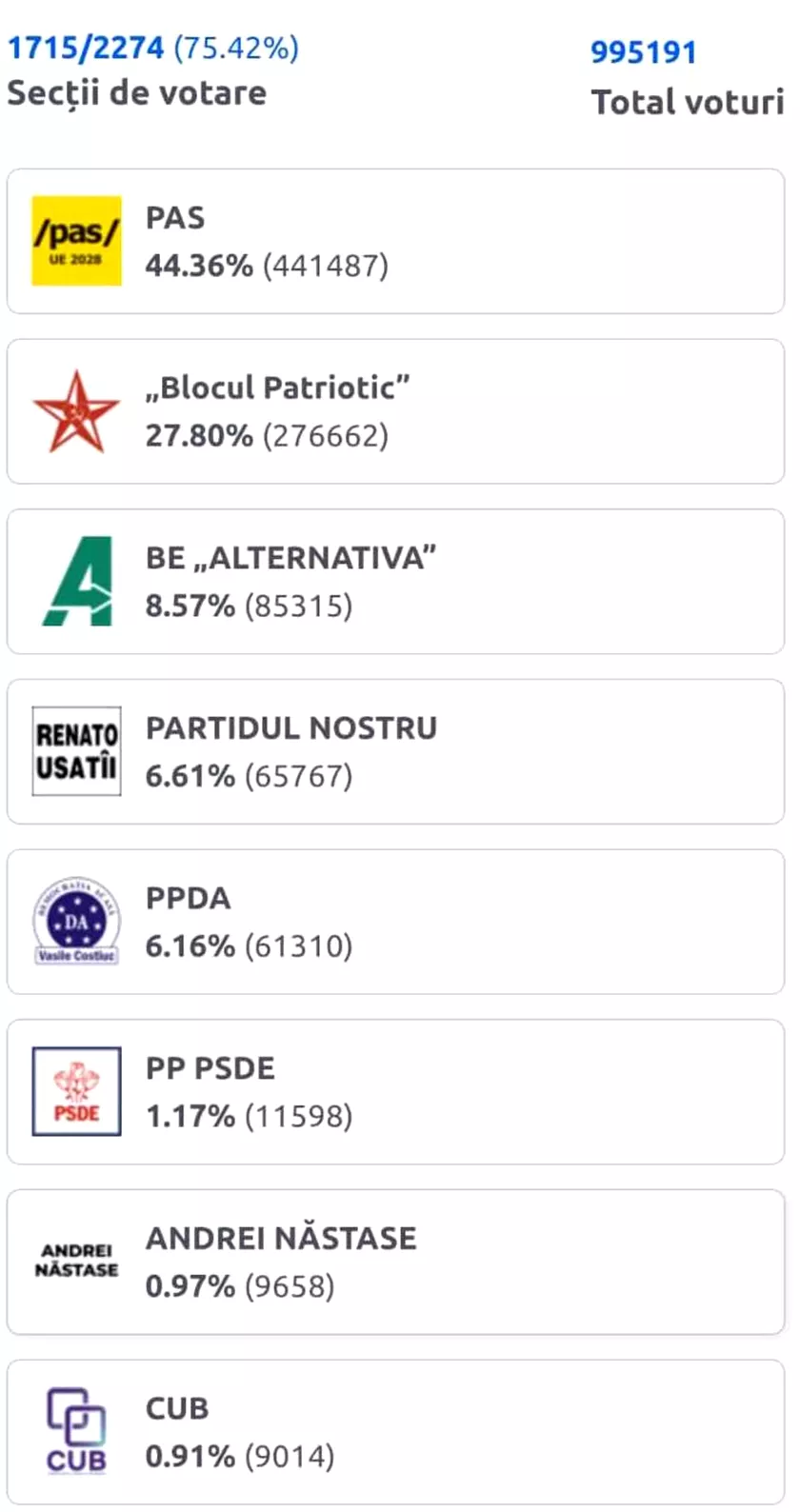Screen dimensions: 800x1512
Task: Click the Andrei Năstase text logo
Action: (x=76, y=1261)
